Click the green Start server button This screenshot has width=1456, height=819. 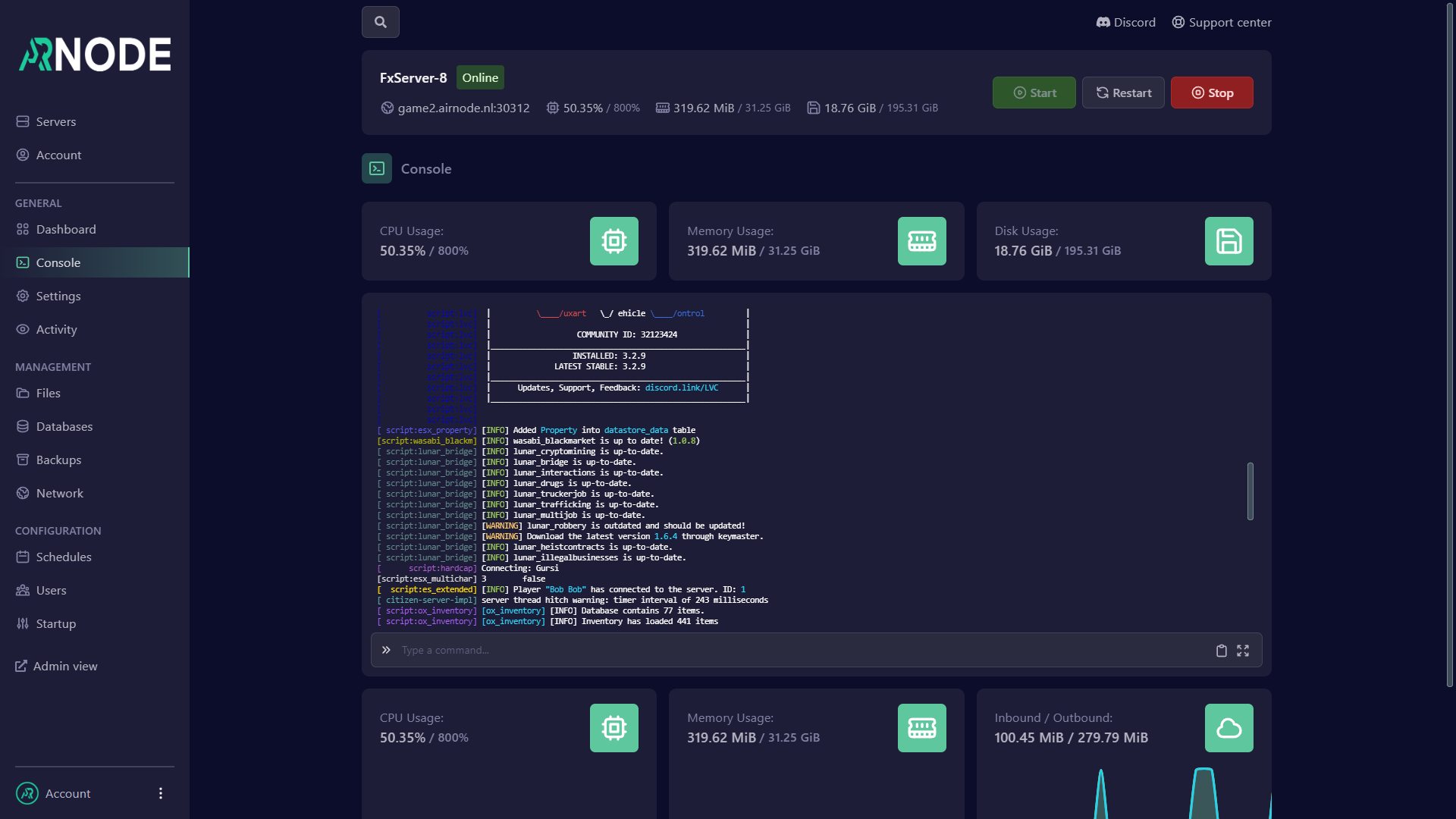pyautogui.click(x=1034, y=93)
